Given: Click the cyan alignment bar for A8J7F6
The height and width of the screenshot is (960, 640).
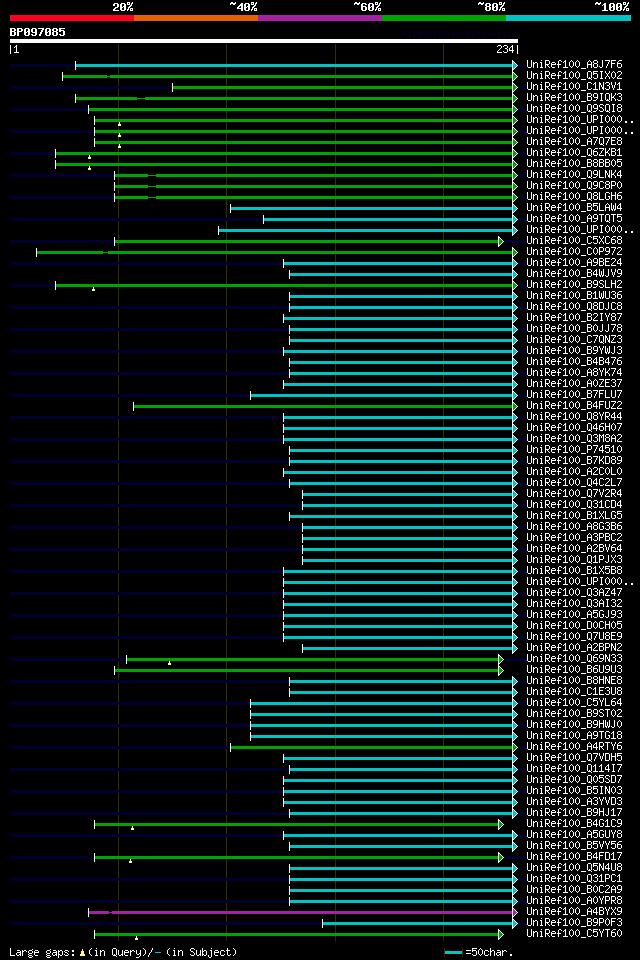Looking at the screenshot, I should pyautogui.click(x=296, y=65).
